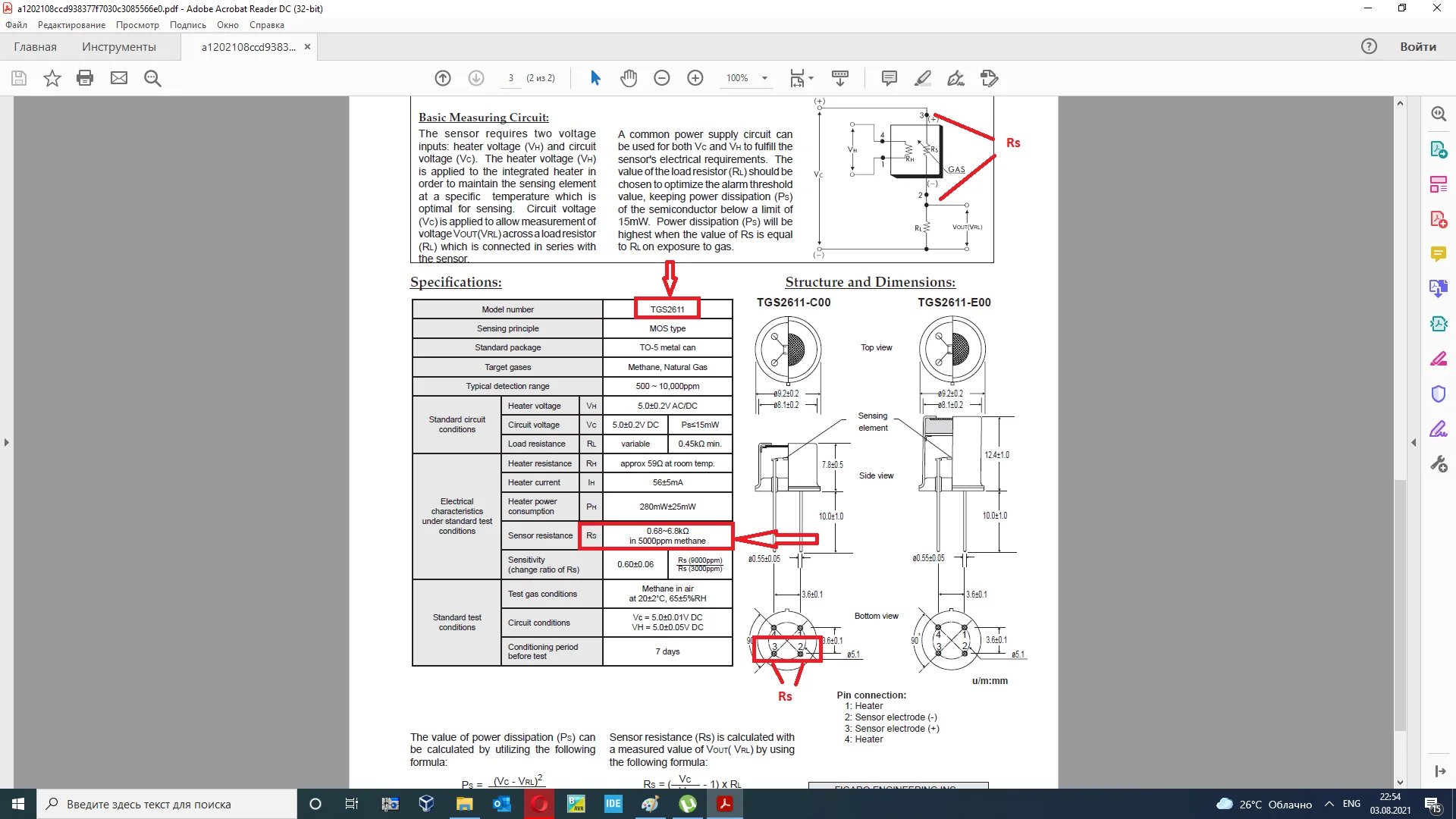Zoom in with the plus button
1456x819 pixels.
(695, 78)
